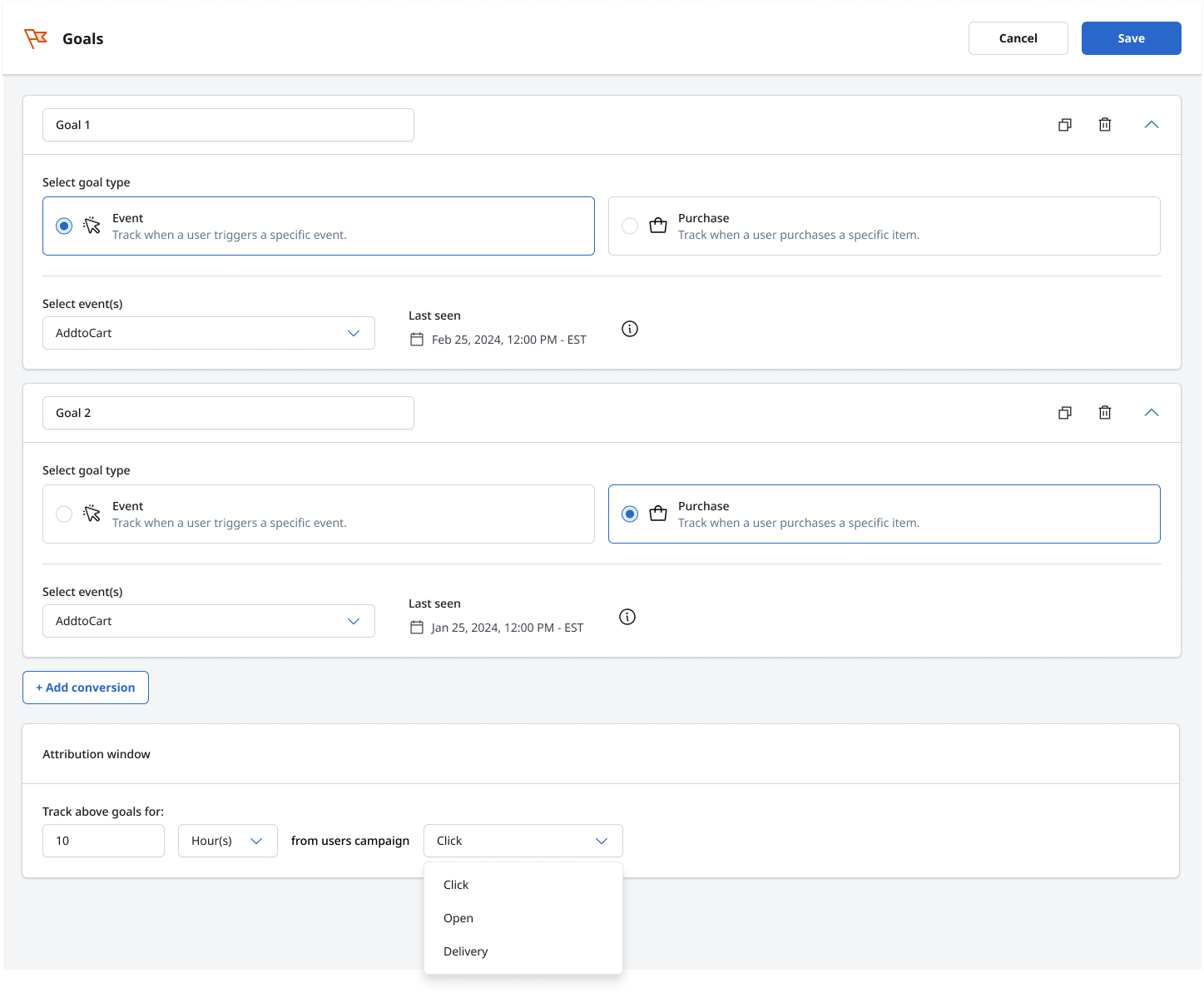The width and height of the screenshot is (1204, 993).
Task: Click the info icon beside Jan 25 last seen
Action: pyautogui.click(x=627, y=617)
